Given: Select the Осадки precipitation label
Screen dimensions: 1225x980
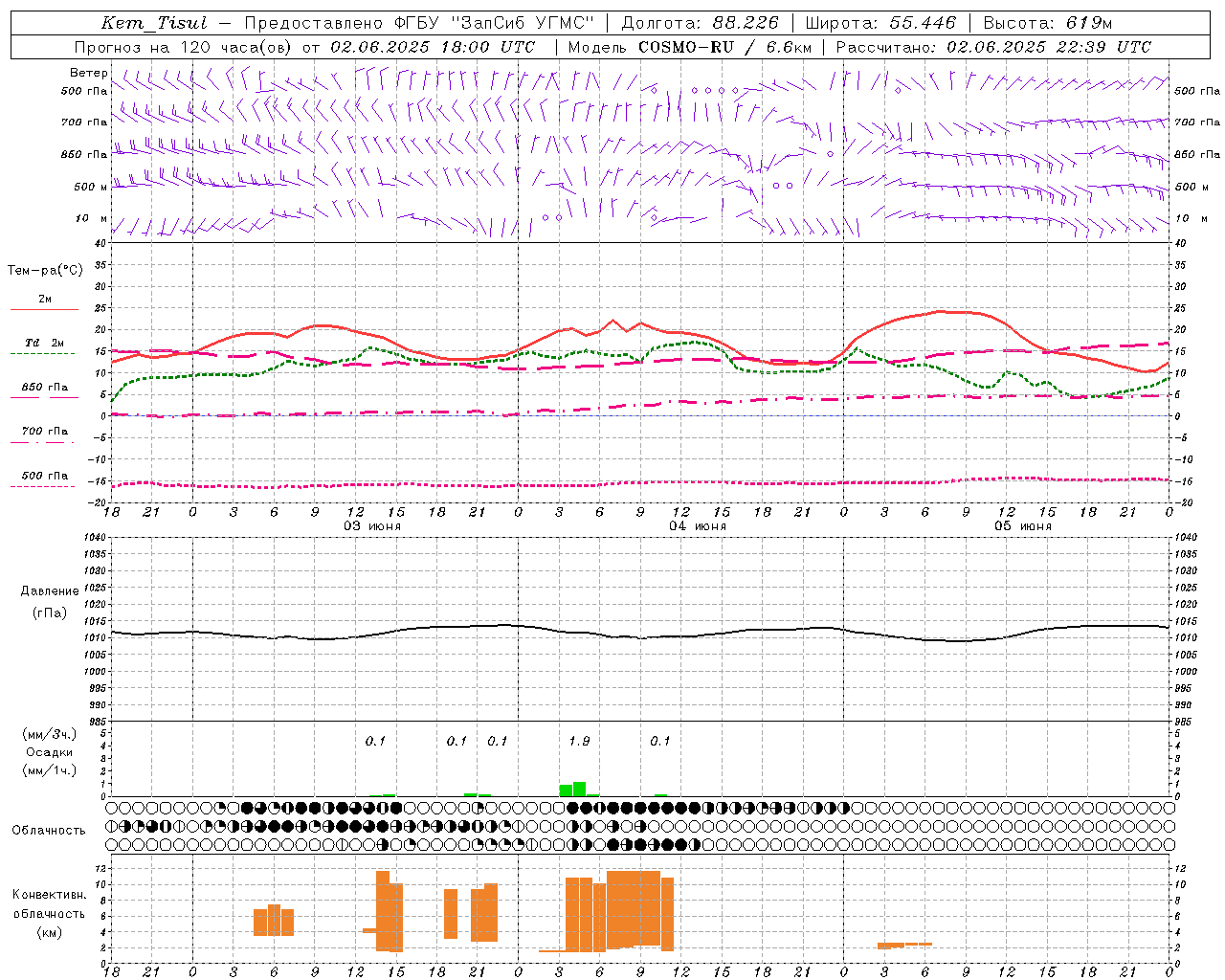Looking at the screenshot, I should pyautogui.click(x=50, y=752).
